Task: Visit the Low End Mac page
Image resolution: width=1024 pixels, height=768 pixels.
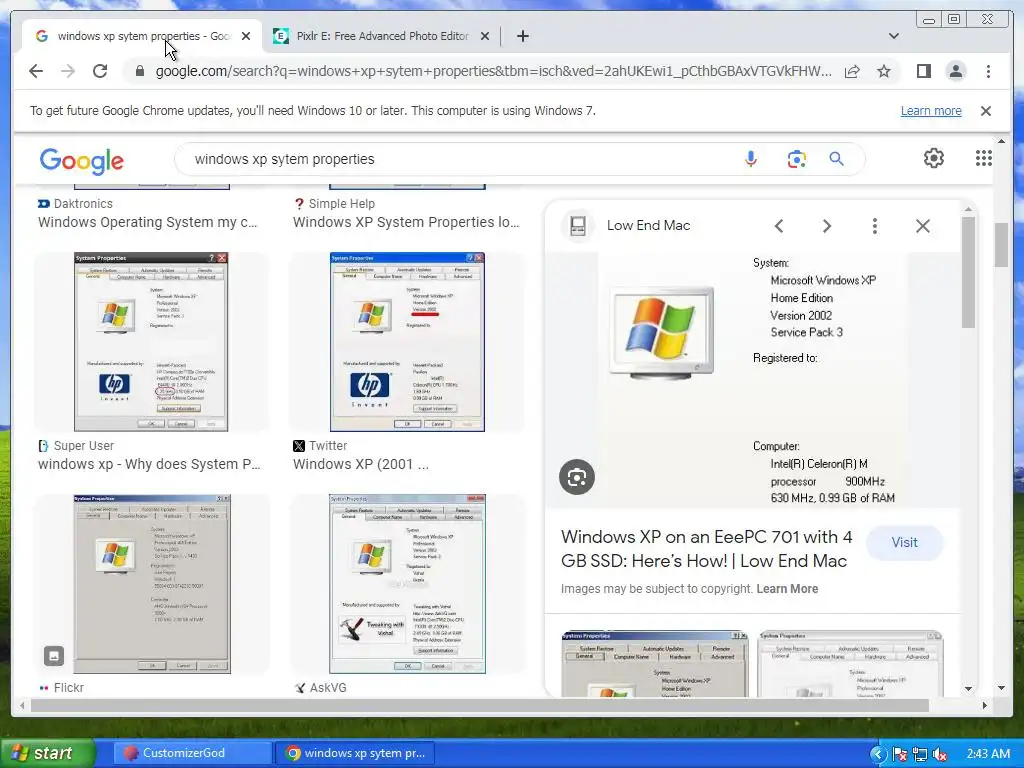Action: (904, 543)
